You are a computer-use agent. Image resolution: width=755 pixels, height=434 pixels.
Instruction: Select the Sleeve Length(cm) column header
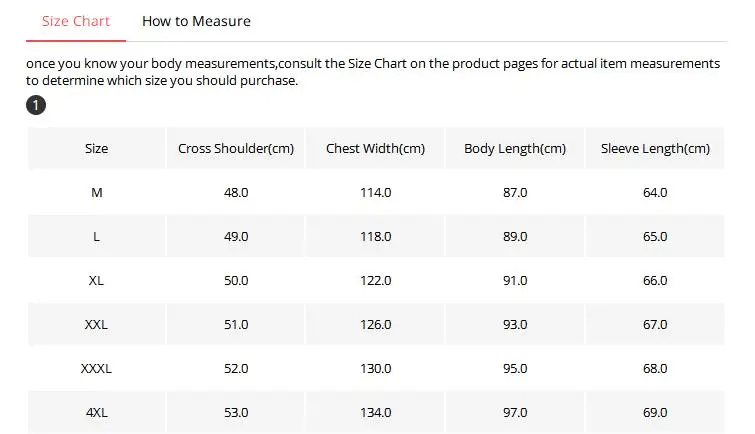point(655,148)
